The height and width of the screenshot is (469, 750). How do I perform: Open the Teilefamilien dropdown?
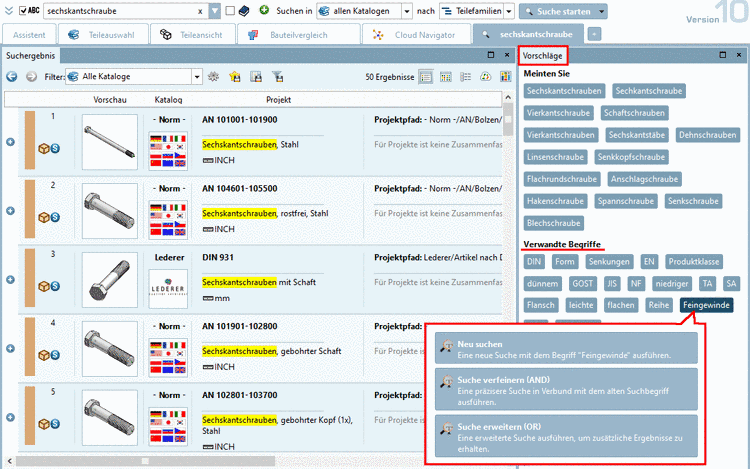coord(509,11)
